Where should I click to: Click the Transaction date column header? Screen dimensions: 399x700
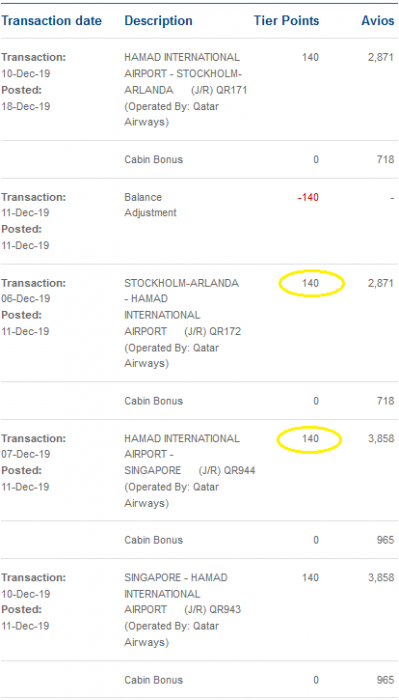click(51, 21)
